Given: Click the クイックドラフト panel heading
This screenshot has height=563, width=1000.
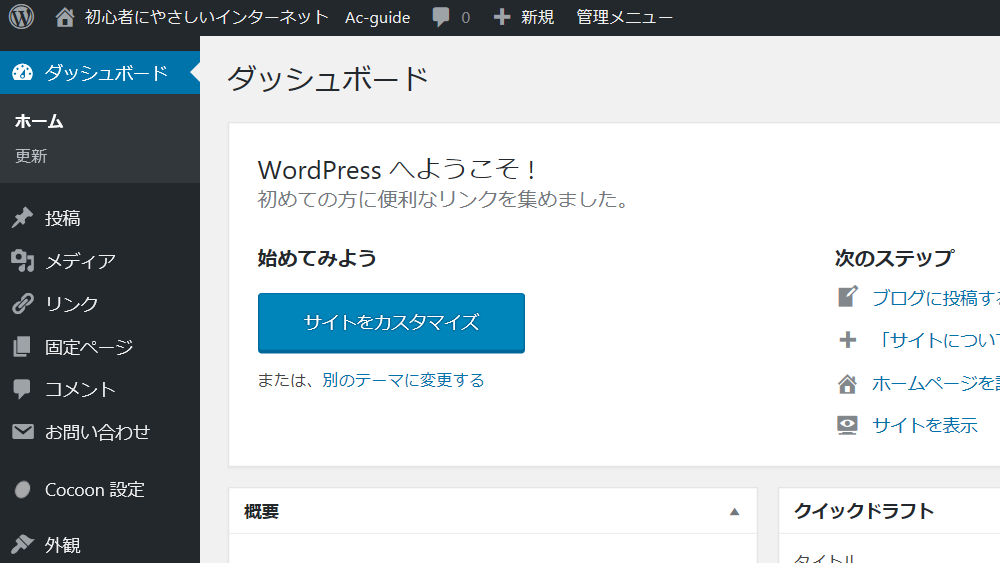Looking at the screenshot, I should (x=864, y=511).
